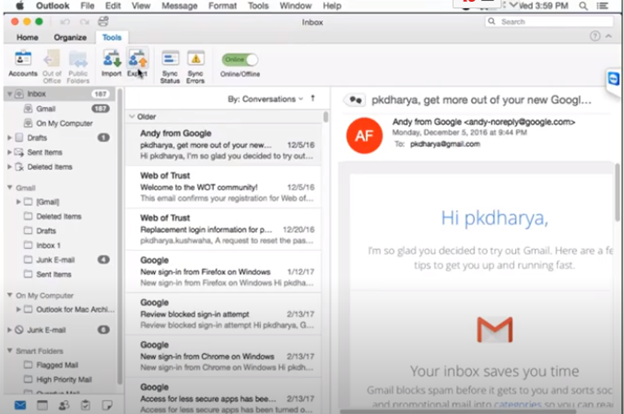Open the File menu
This screenshot has width=624, height=414.
(x=87, y=6)
